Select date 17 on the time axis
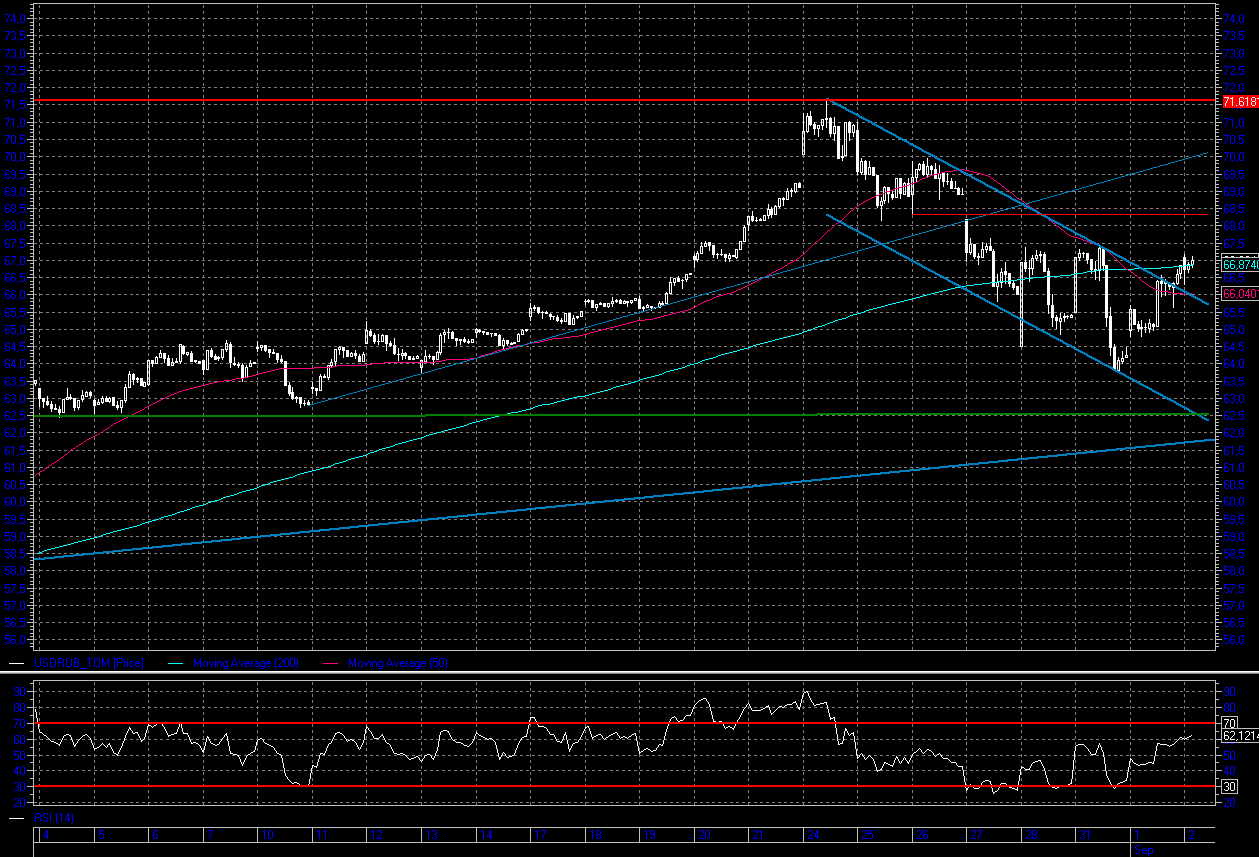The image size is (1259, 857). pos(538,834)
